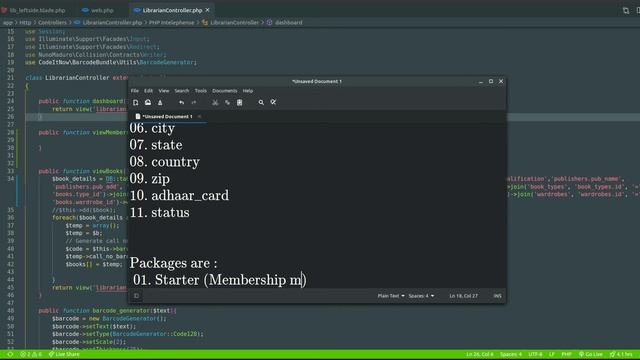Click the '08. country' line in text editor
Image resolution: width=640 pixels, height=360 pixels.
[x=164, y=162]
